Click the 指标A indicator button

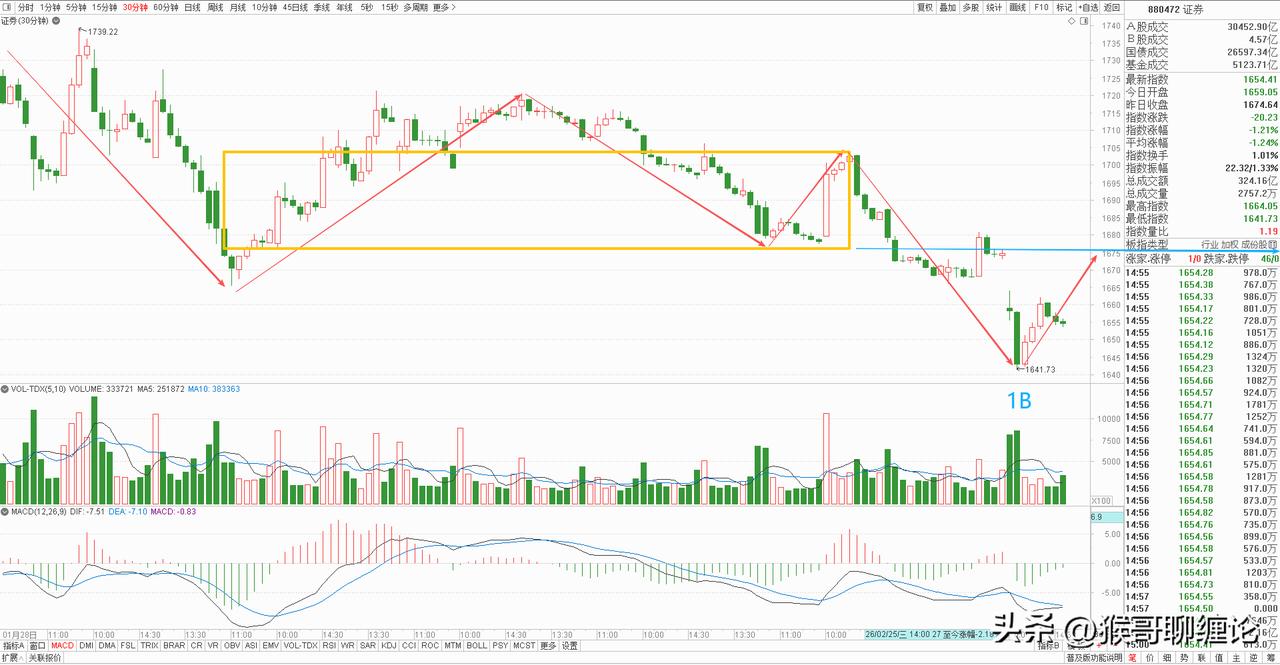(13, 646)
